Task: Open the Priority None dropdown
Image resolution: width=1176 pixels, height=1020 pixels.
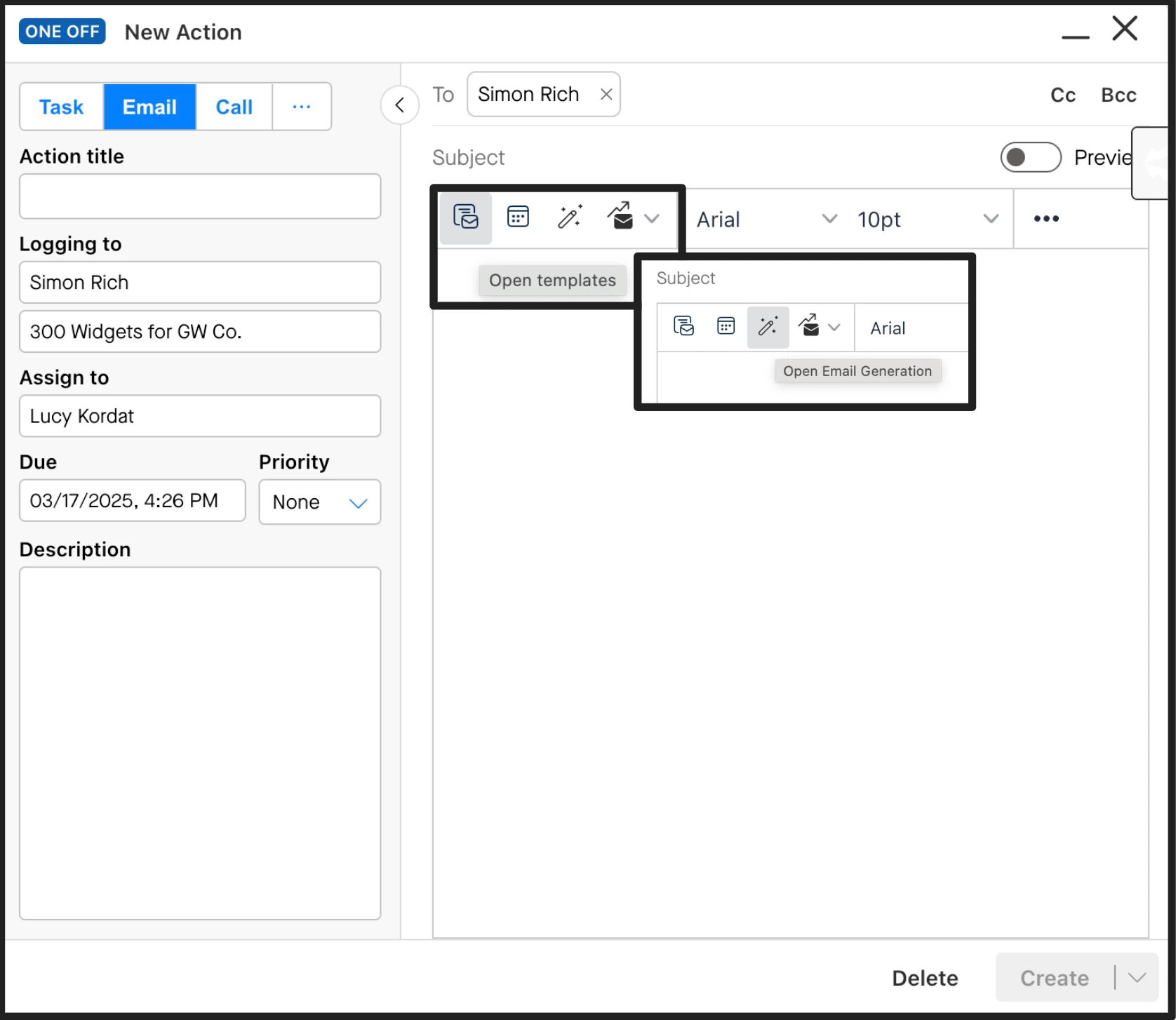Action: coord(320,502)
